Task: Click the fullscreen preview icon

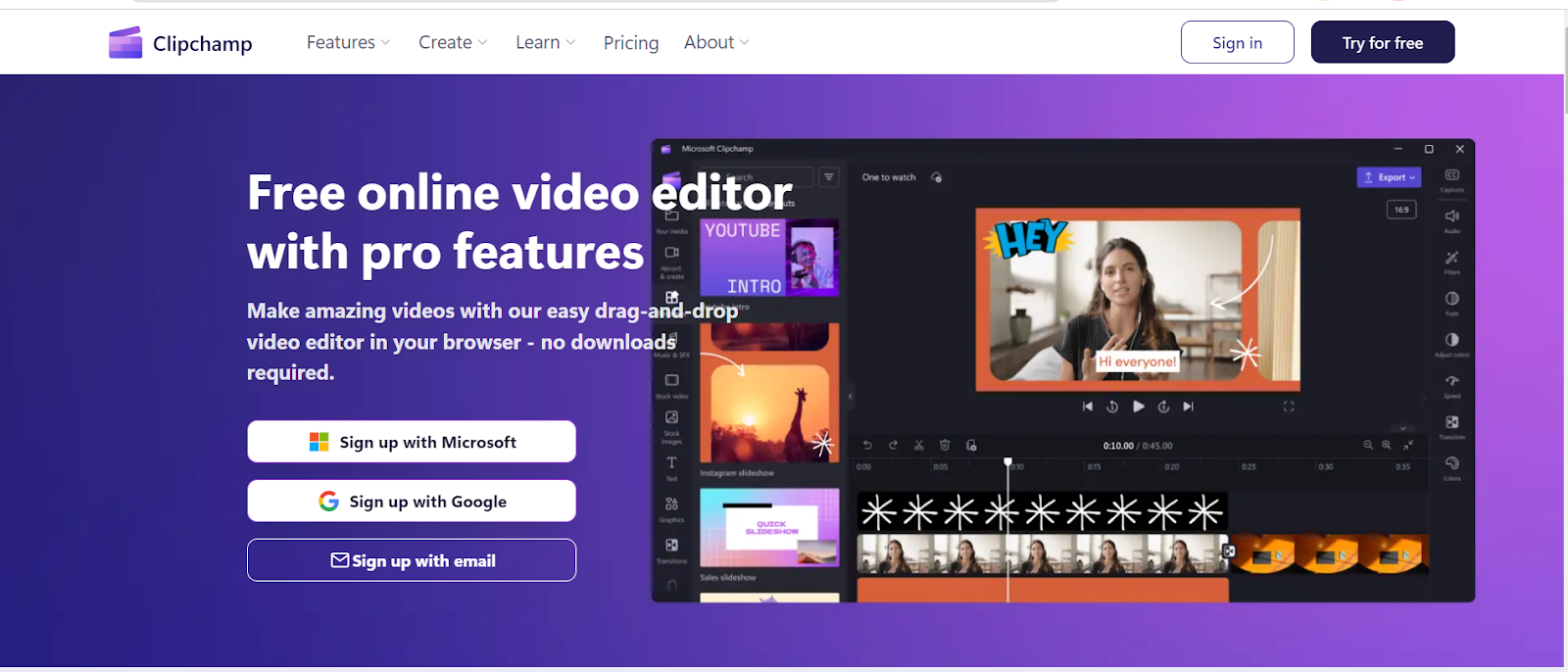Action: click(x=1289, y=407)
